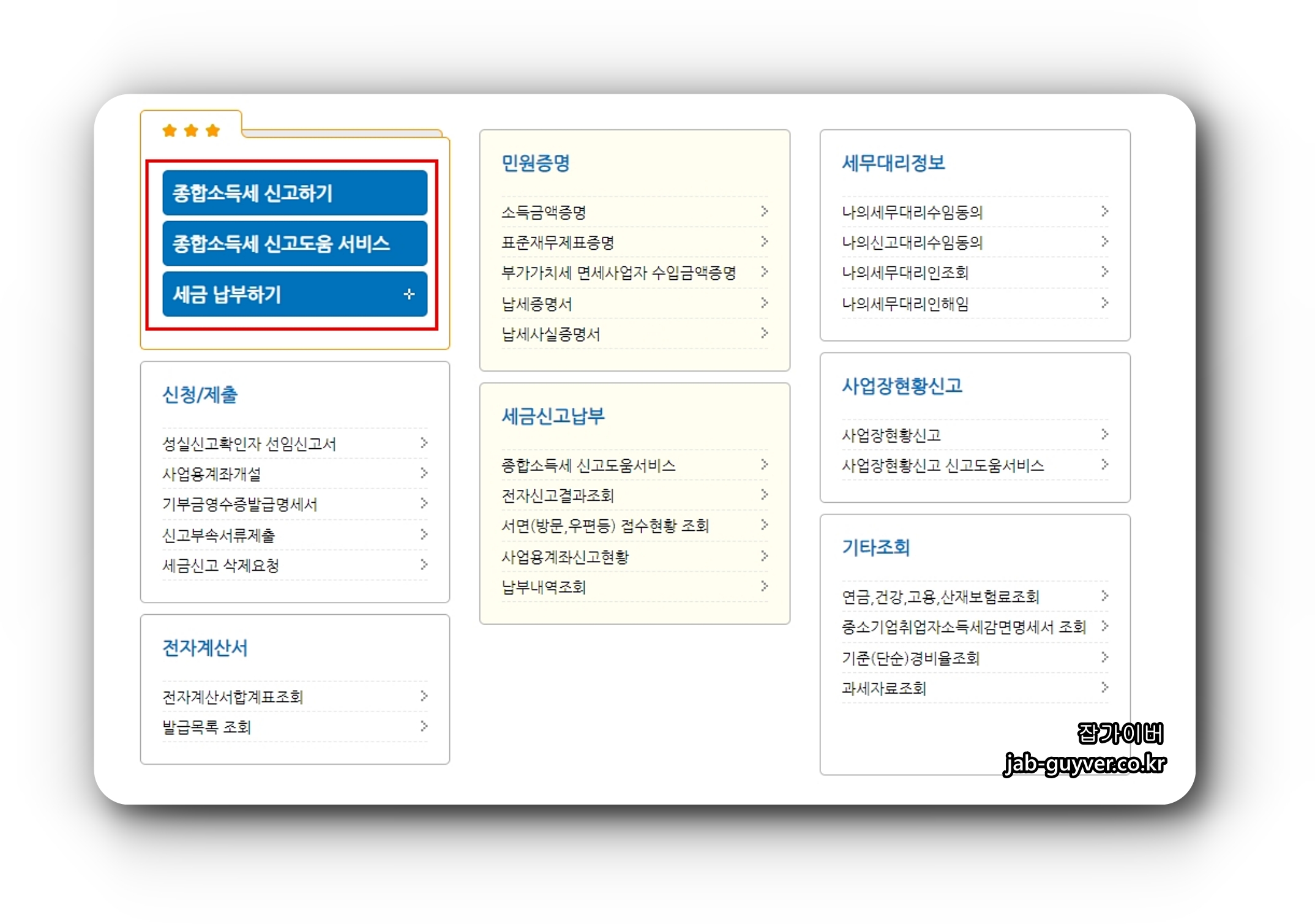The width and height of the screenshot is (1315, 924).
Task: Select 세금신고 삭제요청 menu item
Action: (220, 565)
